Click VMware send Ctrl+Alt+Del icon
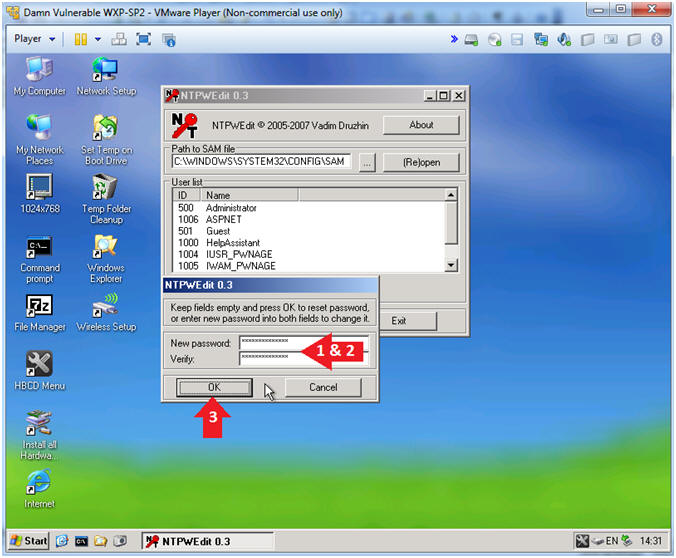 [x=119, y=39]
